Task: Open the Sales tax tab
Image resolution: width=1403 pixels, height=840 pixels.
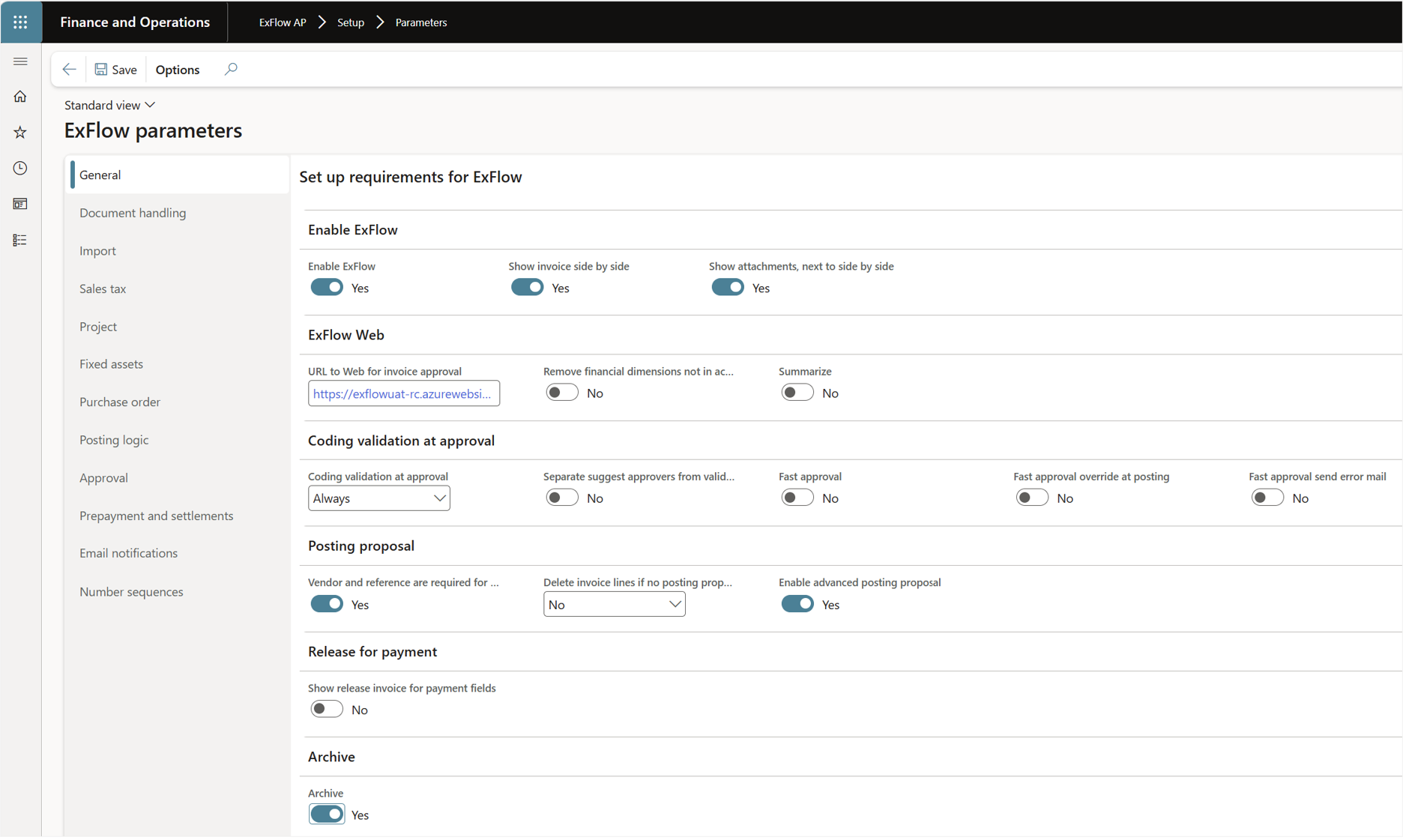Action: coord(179,288)
